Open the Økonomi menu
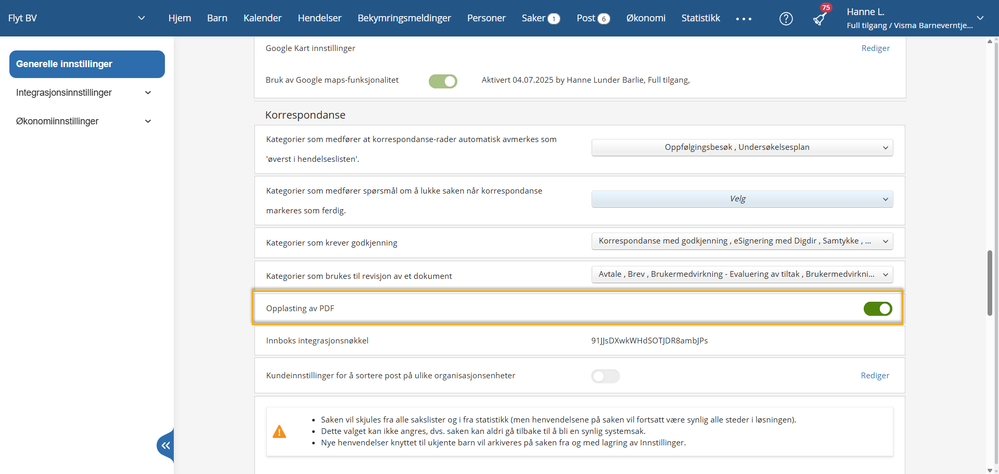Screen dimensions: 999x474 pyautogui.click(x=646, y=18)
